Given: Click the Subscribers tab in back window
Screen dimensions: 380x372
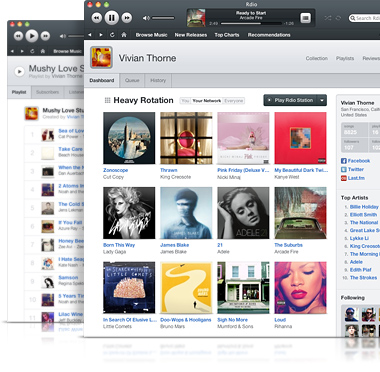Looking at the screenshot, I should pos(47,92).
